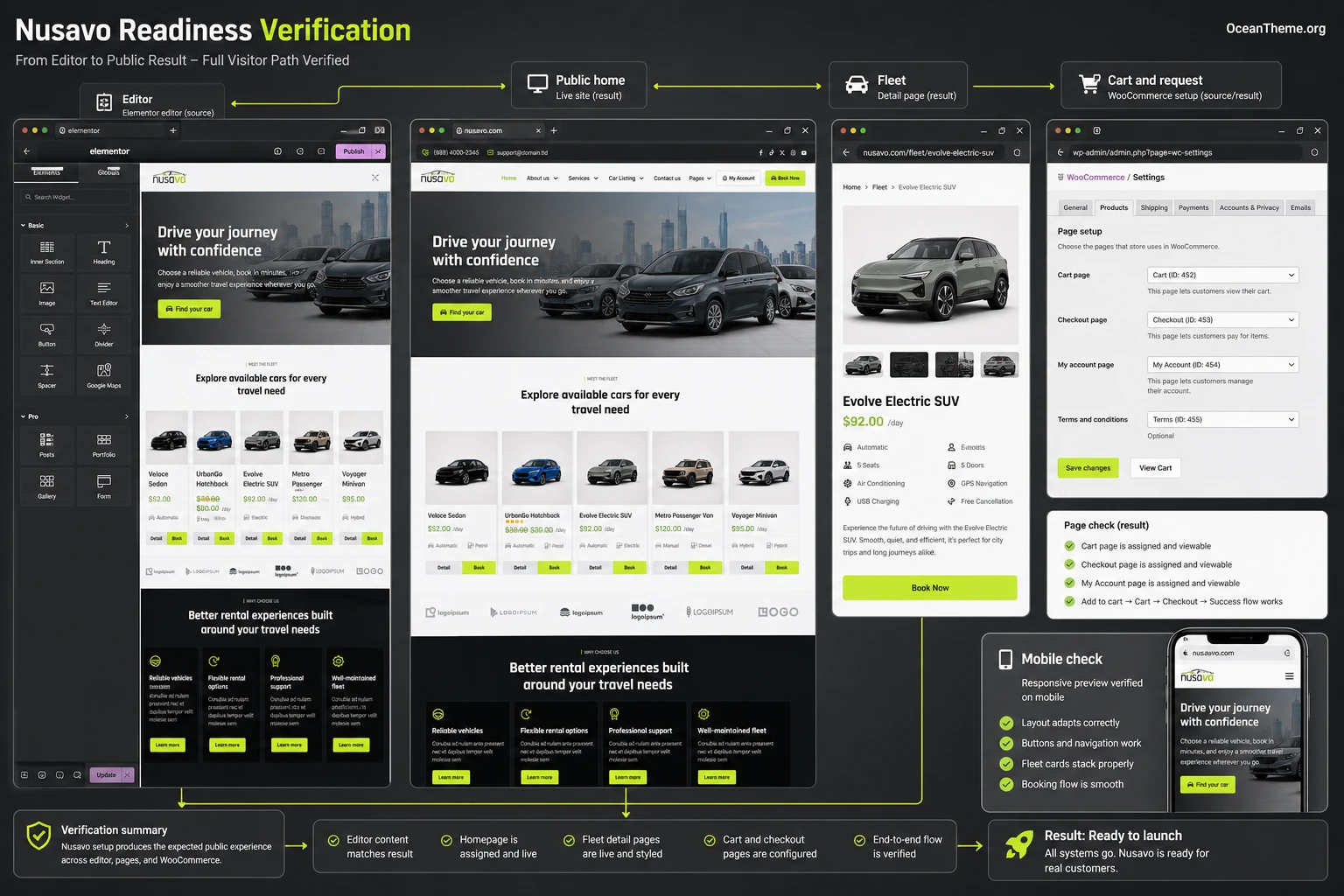Add the Inner Section widget in Elementor

pos(47,252)
